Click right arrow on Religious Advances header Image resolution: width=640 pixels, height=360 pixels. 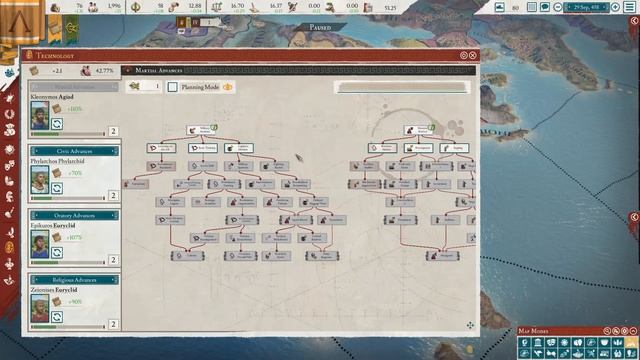coord(115,280)
